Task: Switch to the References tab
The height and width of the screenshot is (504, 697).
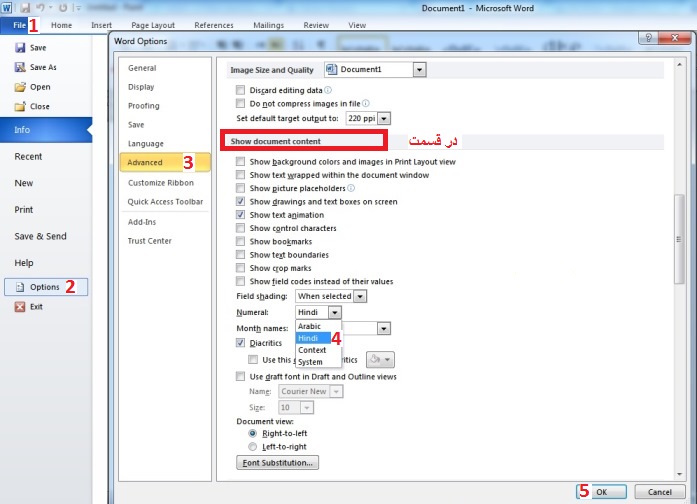Action: tap(214, 25)
